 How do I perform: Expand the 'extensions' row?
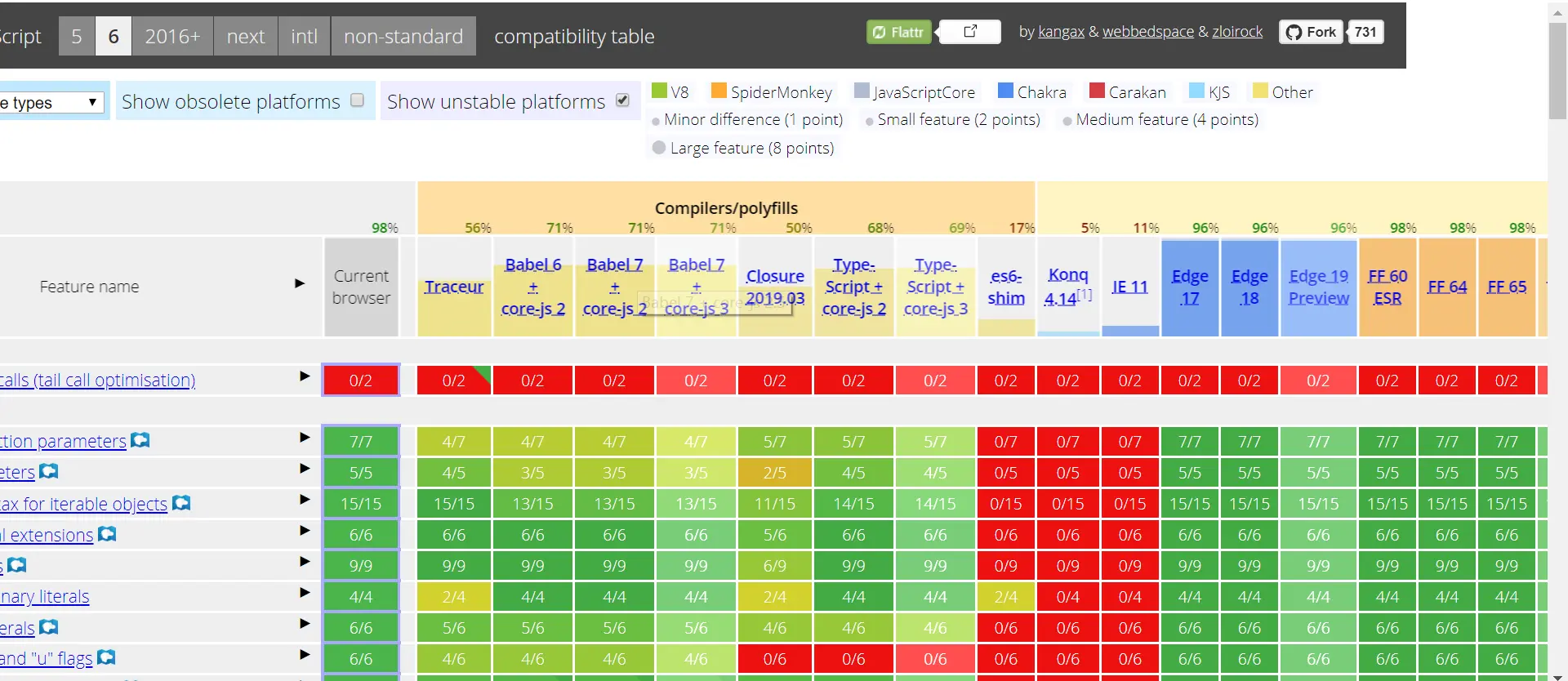(x=305, y=530)
